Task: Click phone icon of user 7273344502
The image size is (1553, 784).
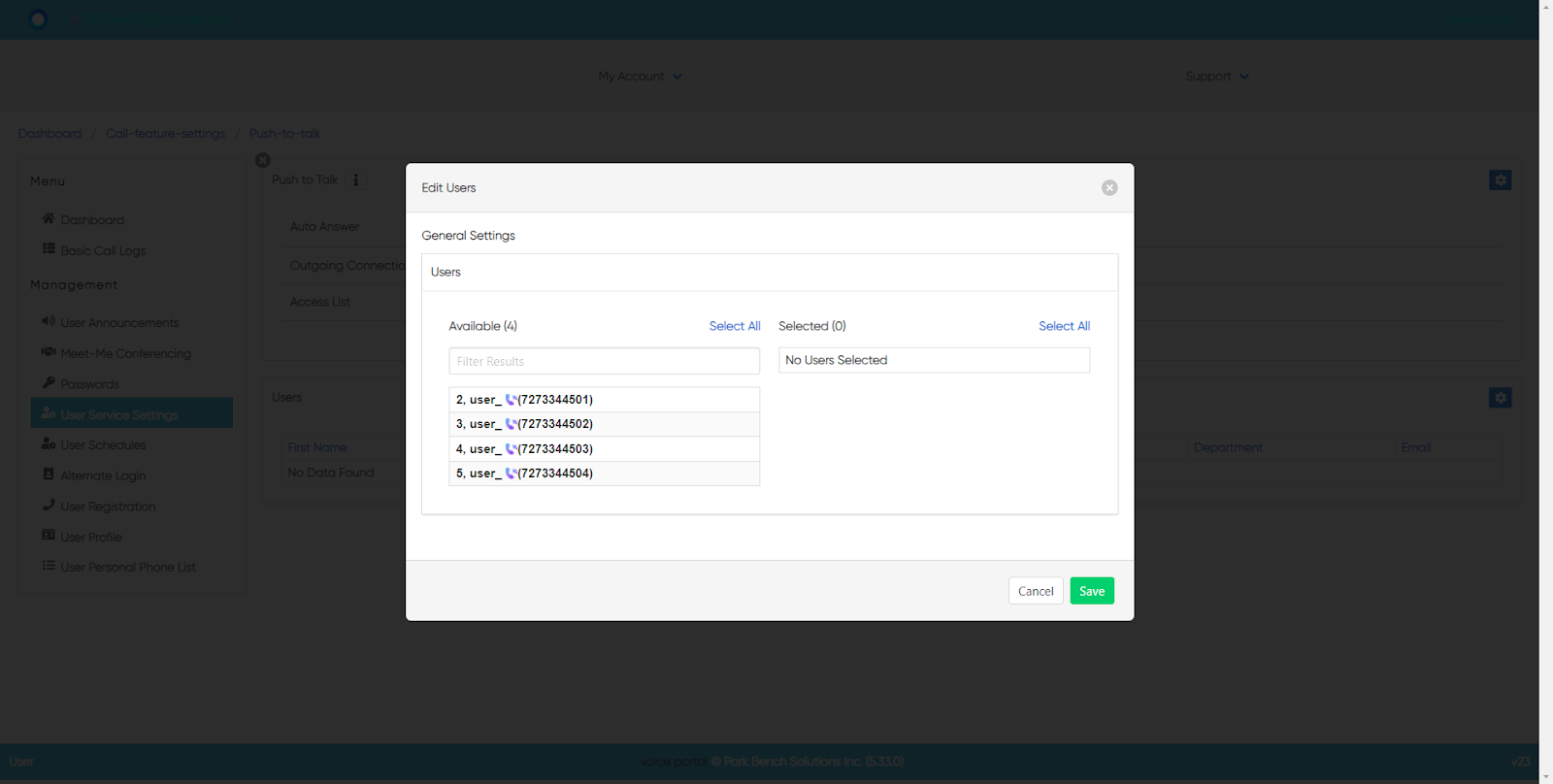Action: coord(511,424)
